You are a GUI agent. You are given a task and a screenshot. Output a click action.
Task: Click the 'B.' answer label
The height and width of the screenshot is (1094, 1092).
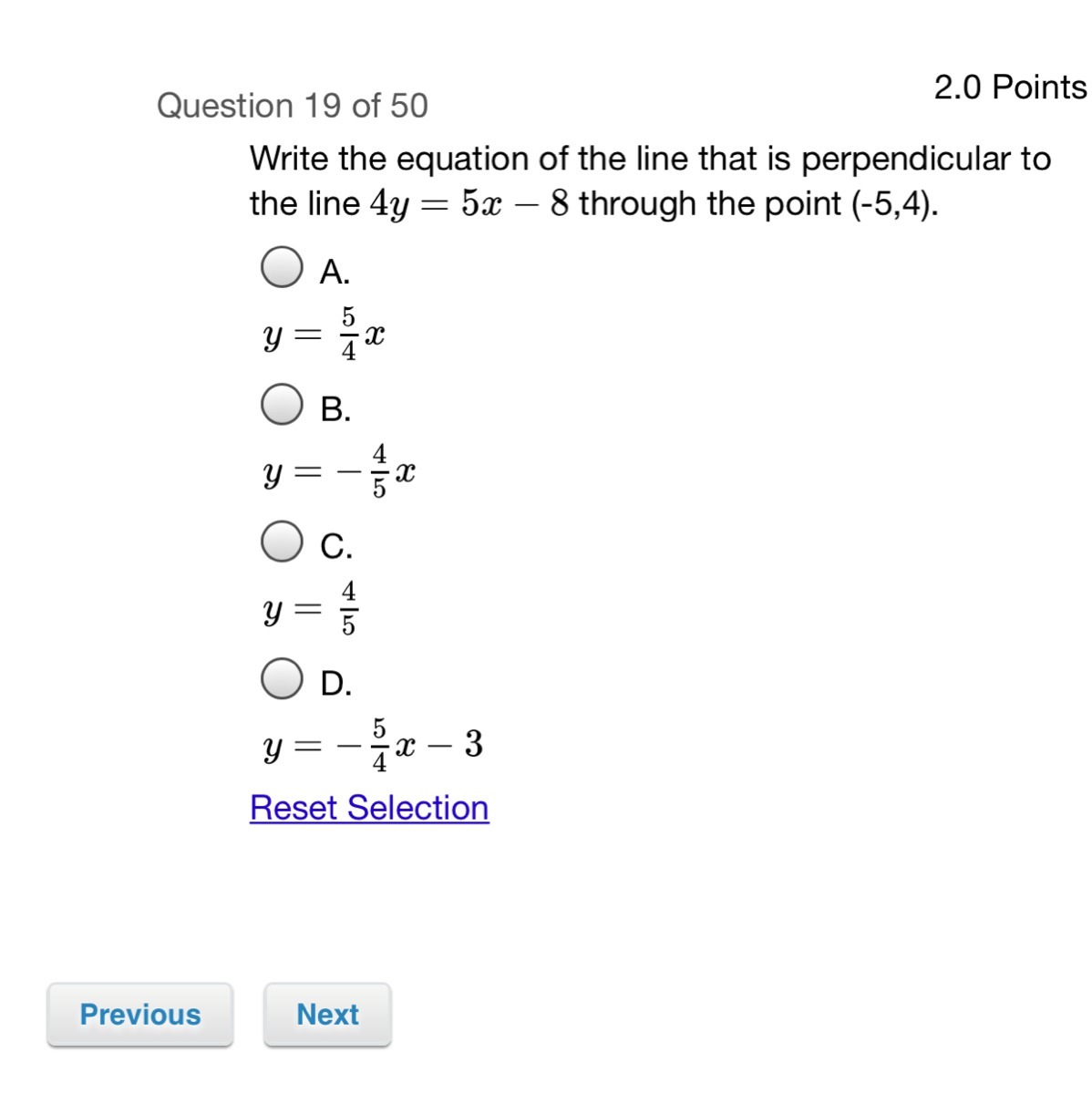[335, 409]
